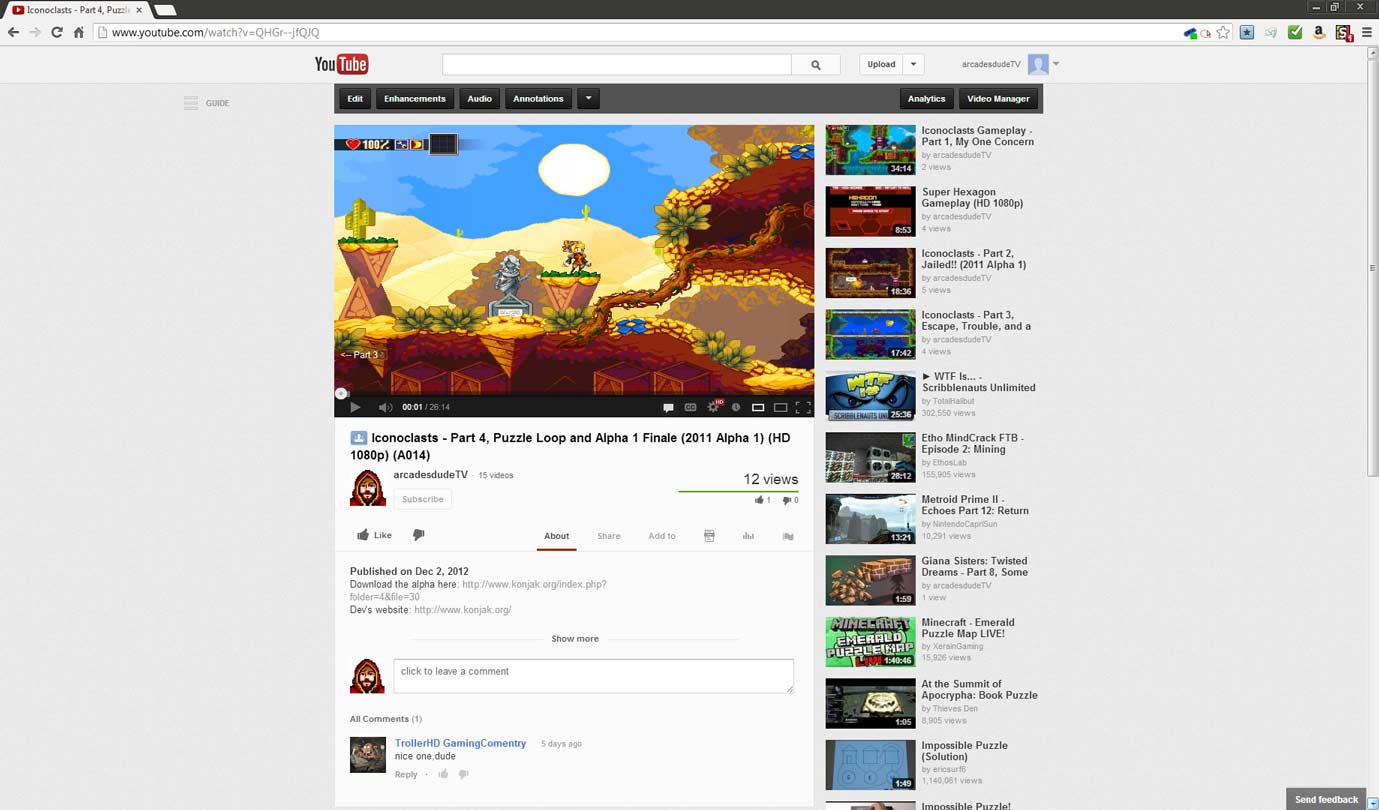Image resolution: width=1379 pixels, height=810 pixels.
Task: Expand the description with Show more
Action: coord(575,638)
